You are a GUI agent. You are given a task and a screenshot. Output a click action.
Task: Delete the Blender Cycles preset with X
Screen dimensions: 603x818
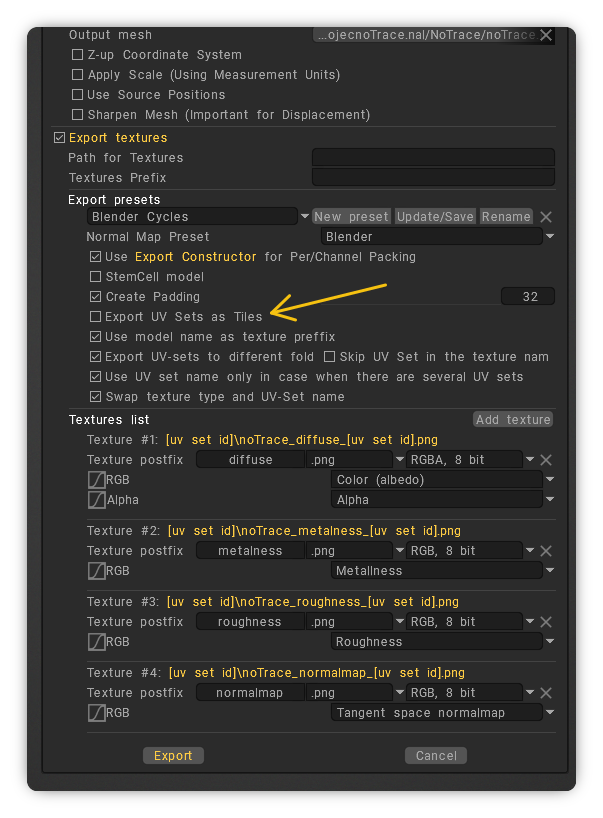coord(546,217)
